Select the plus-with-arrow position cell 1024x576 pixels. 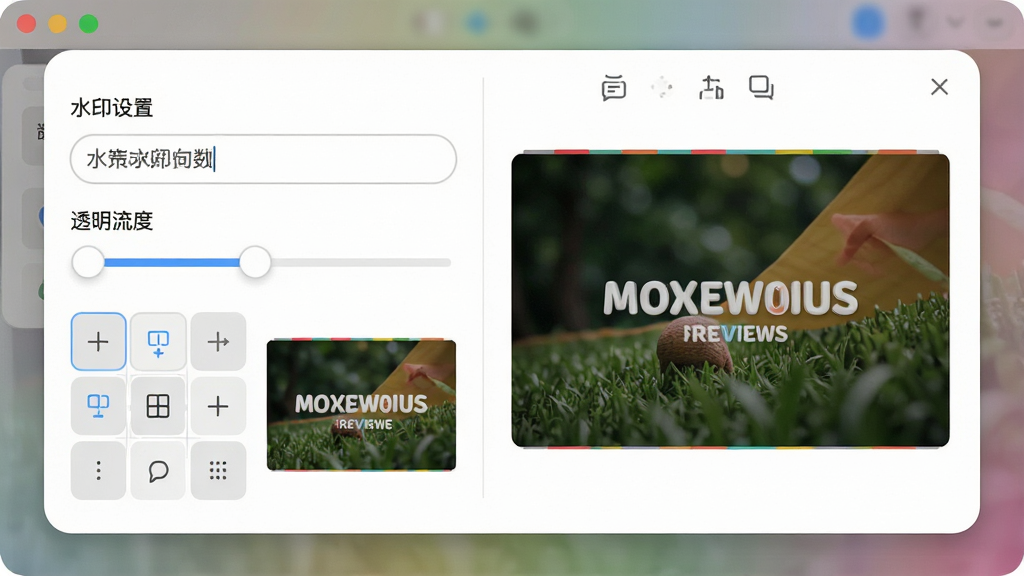tap(218, 341)
